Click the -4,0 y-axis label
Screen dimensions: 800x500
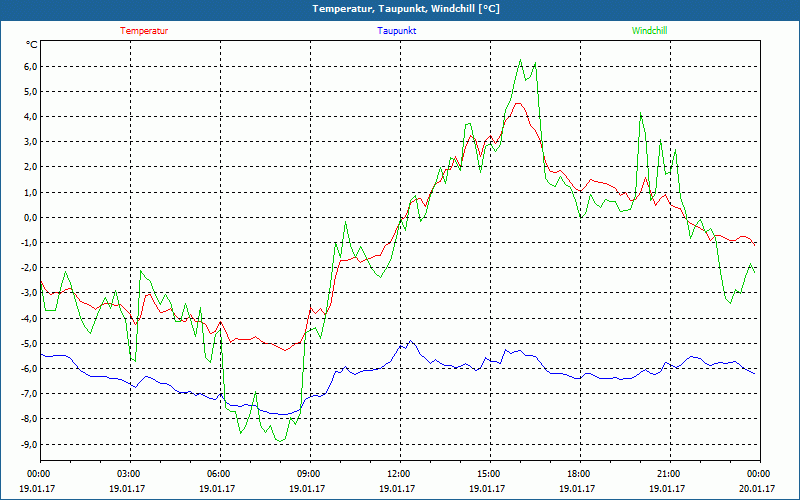click(x=29, y=318)
